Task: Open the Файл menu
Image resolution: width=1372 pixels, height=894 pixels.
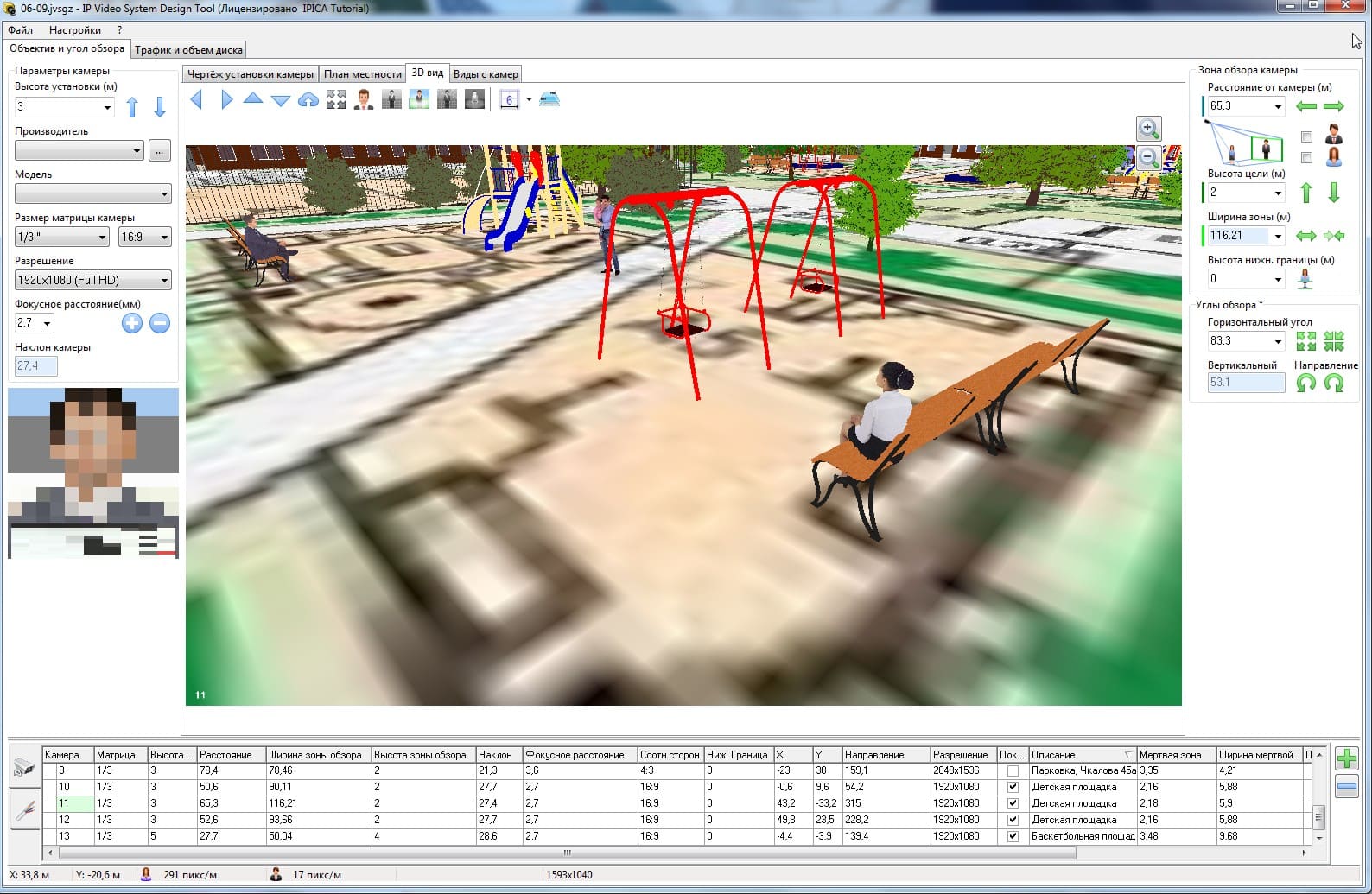Action: click(21, 29)
